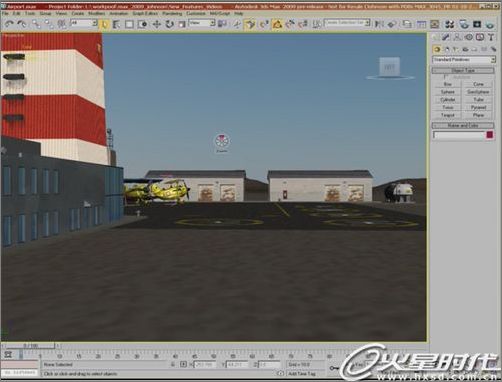Click the Plane primitive button
The width and height of the screenshot is (502, 382).
pyautogui.click(x=478, y=115)
